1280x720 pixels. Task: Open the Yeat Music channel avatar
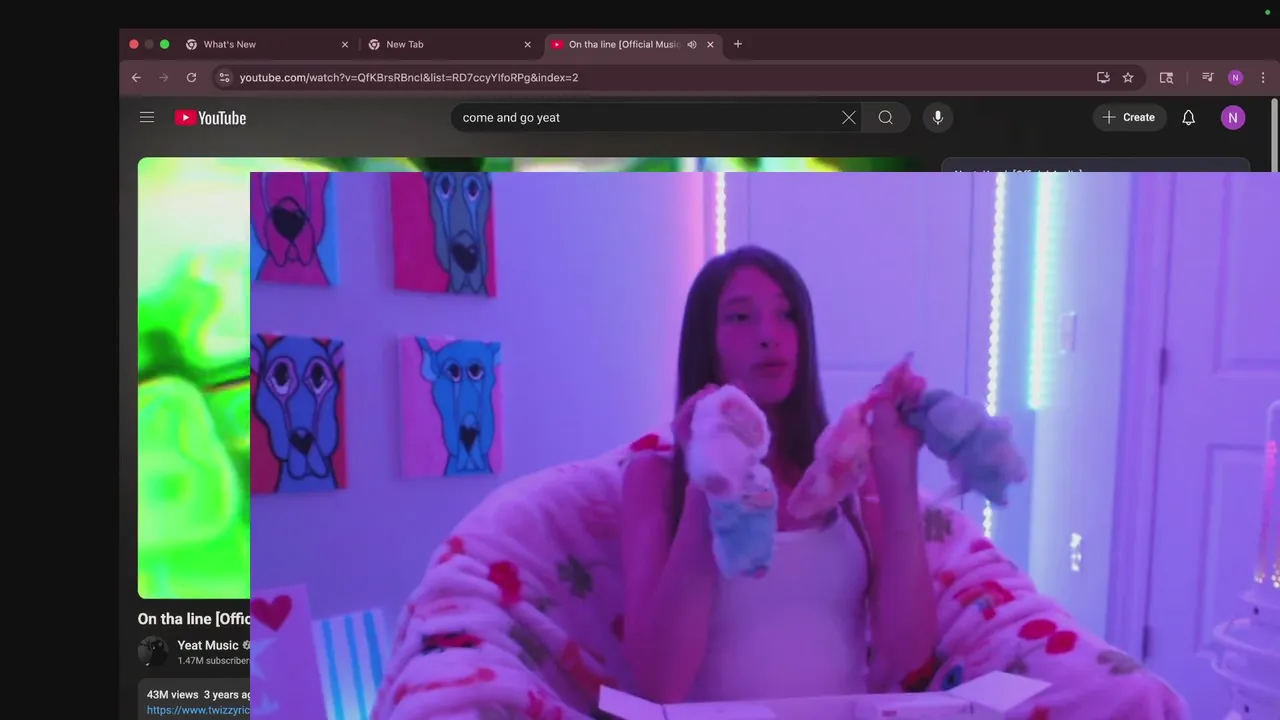153,652
